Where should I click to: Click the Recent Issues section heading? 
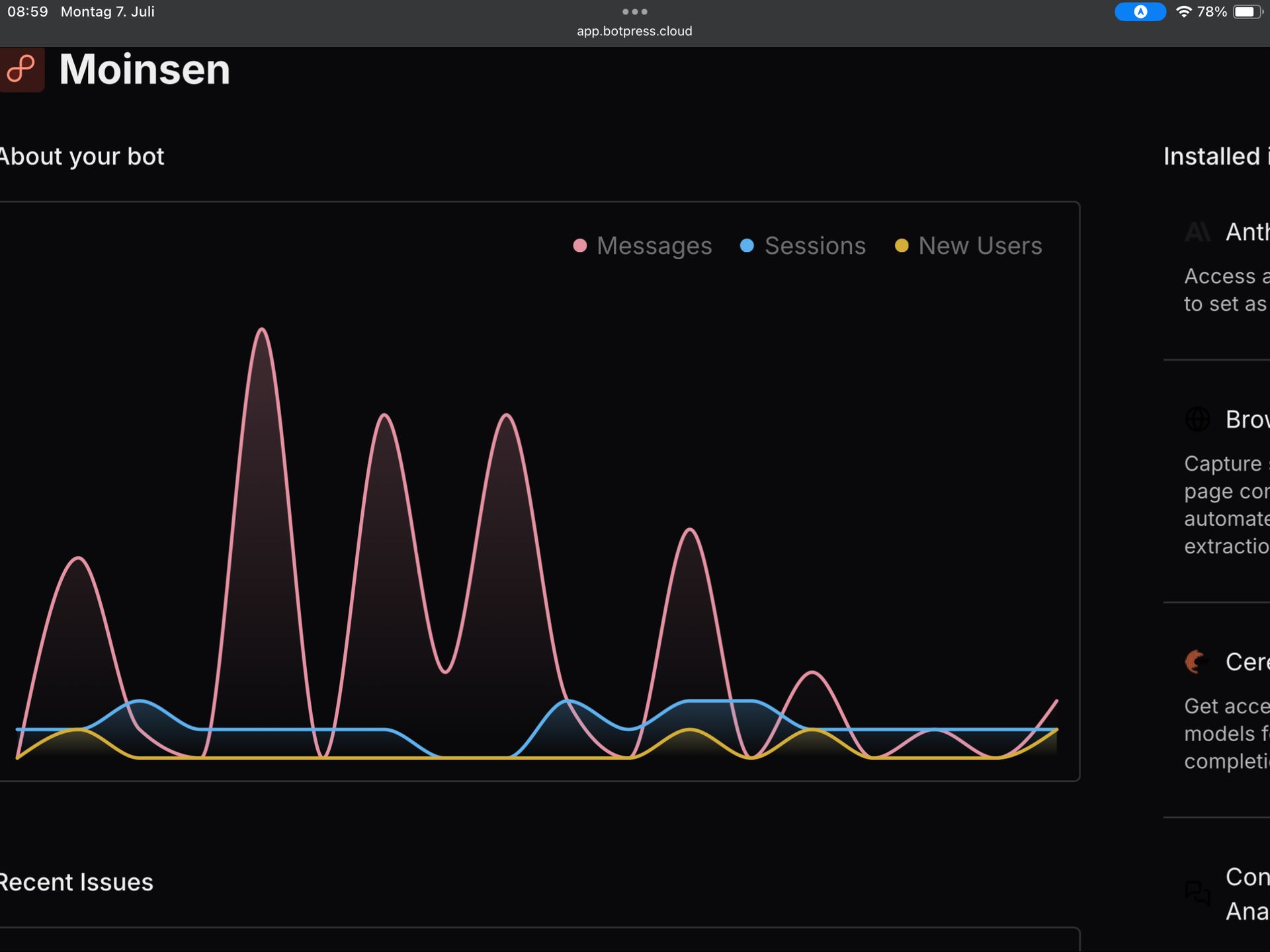(76, 882)
